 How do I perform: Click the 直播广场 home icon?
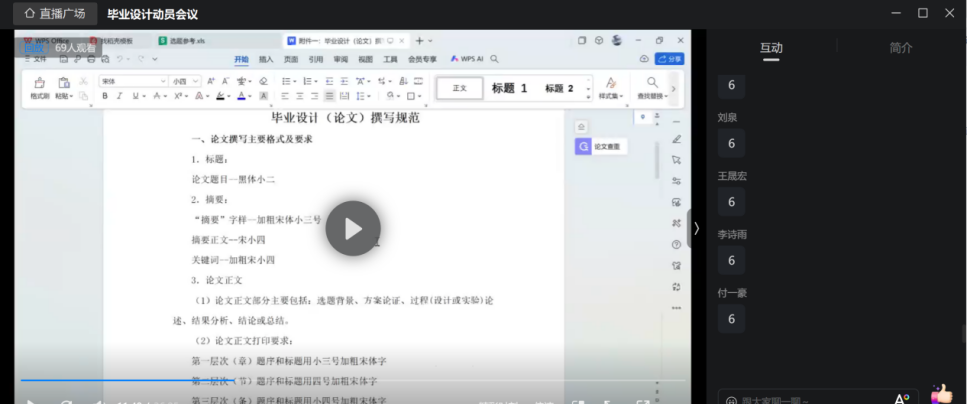(x=30, y=14)
